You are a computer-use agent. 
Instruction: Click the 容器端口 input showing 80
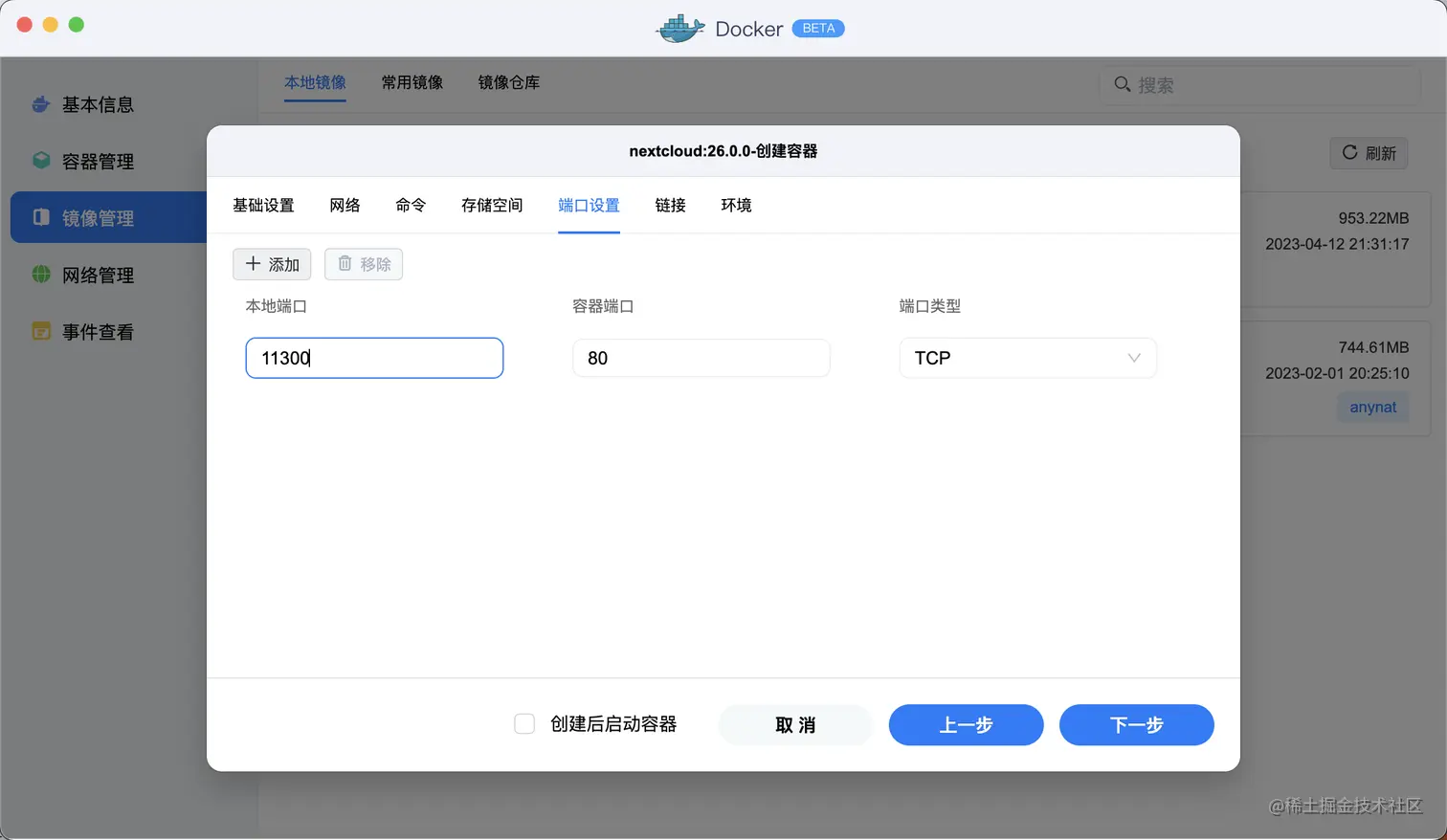[701, 358]
